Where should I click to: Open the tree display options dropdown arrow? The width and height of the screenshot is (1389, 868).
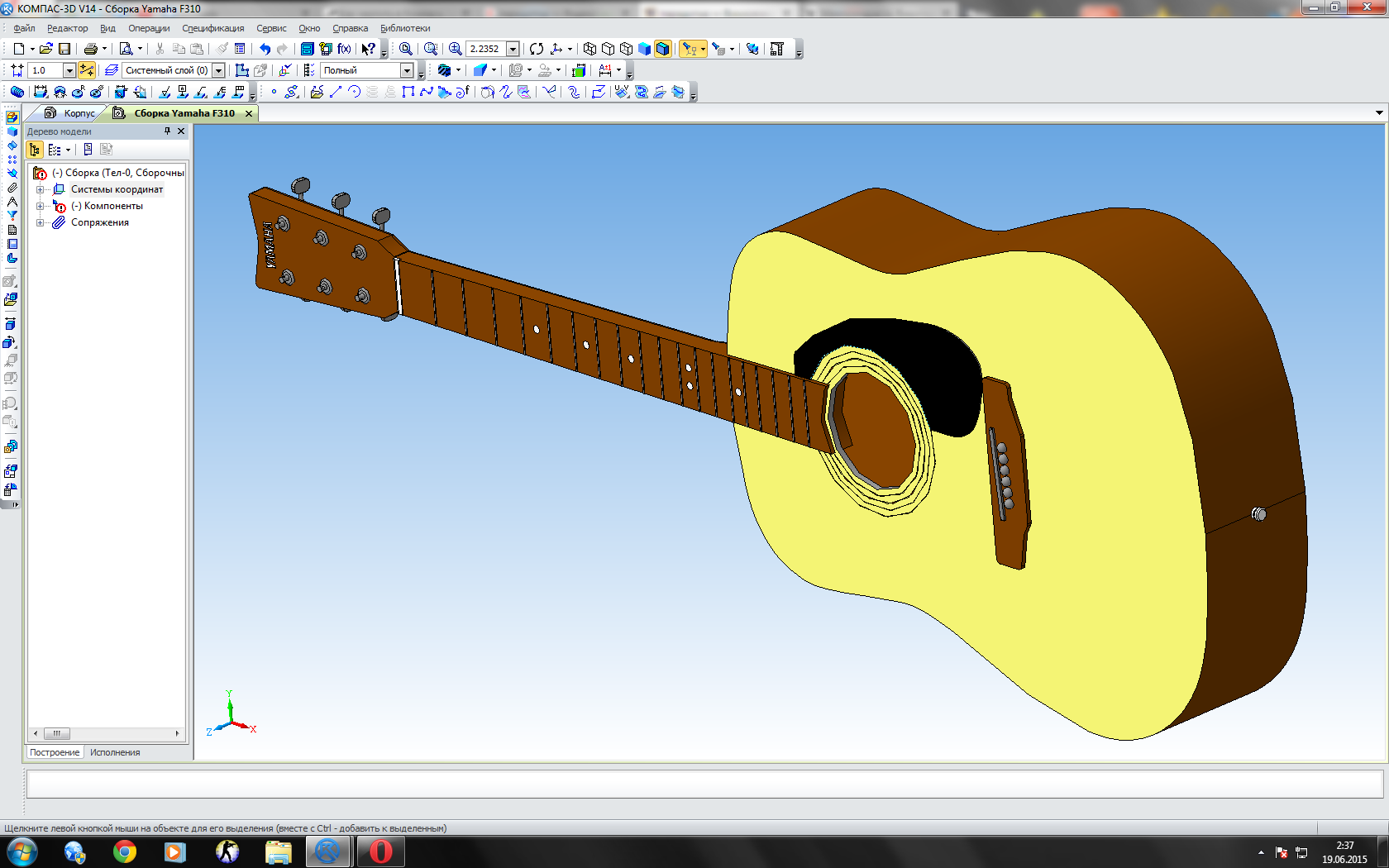(x=68, y=150)
